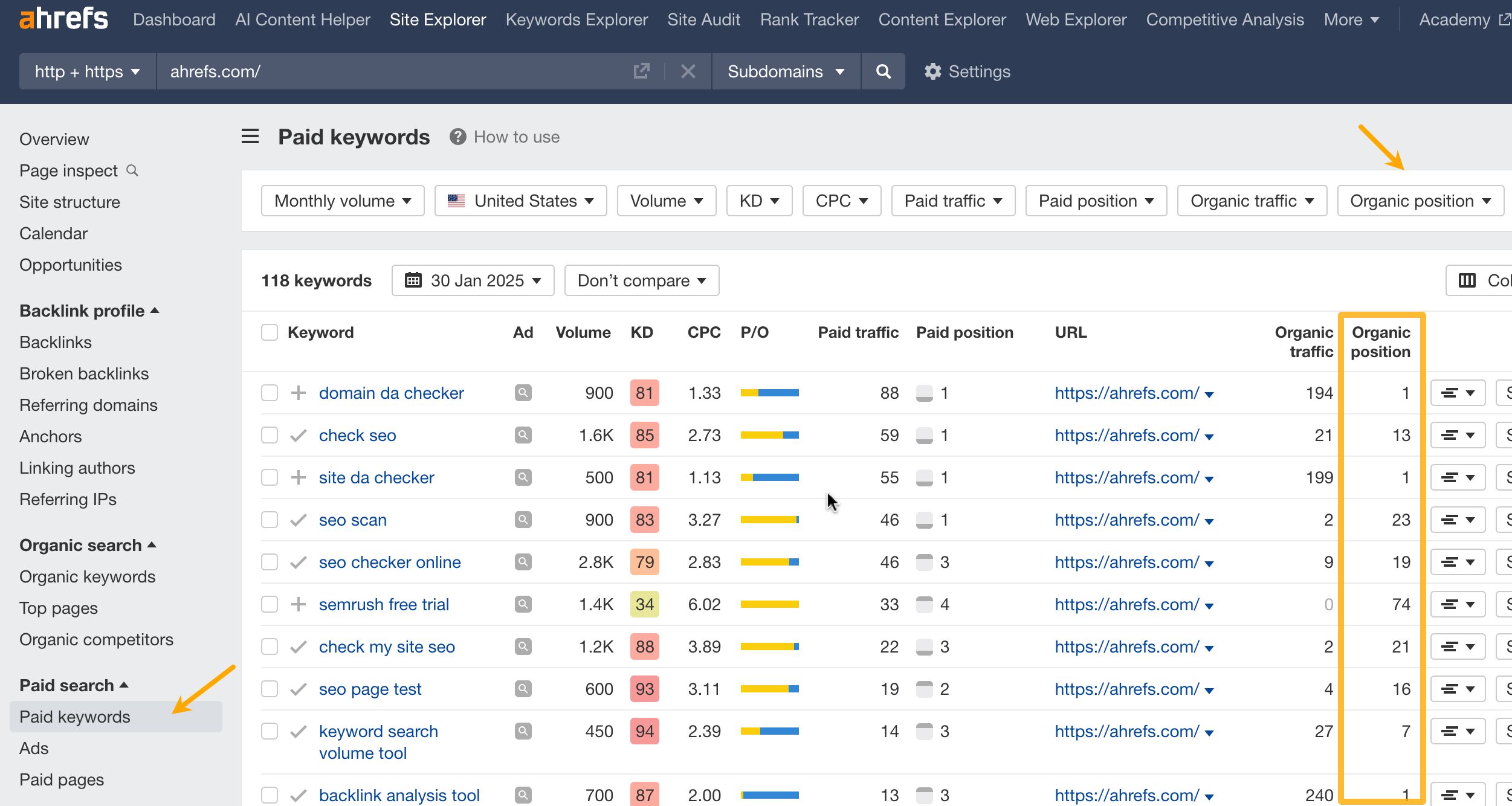Open the hamburger menu beside Paid keywords

pos(250,137)
